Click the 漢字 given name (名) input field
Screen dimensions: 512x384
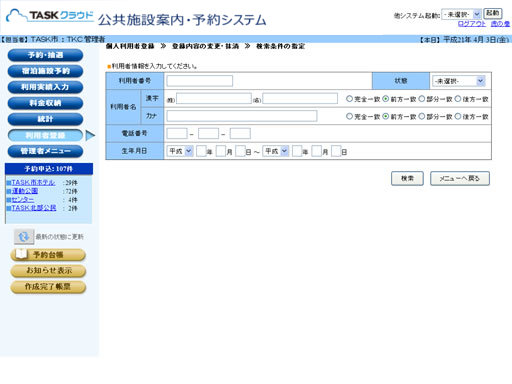300,99
